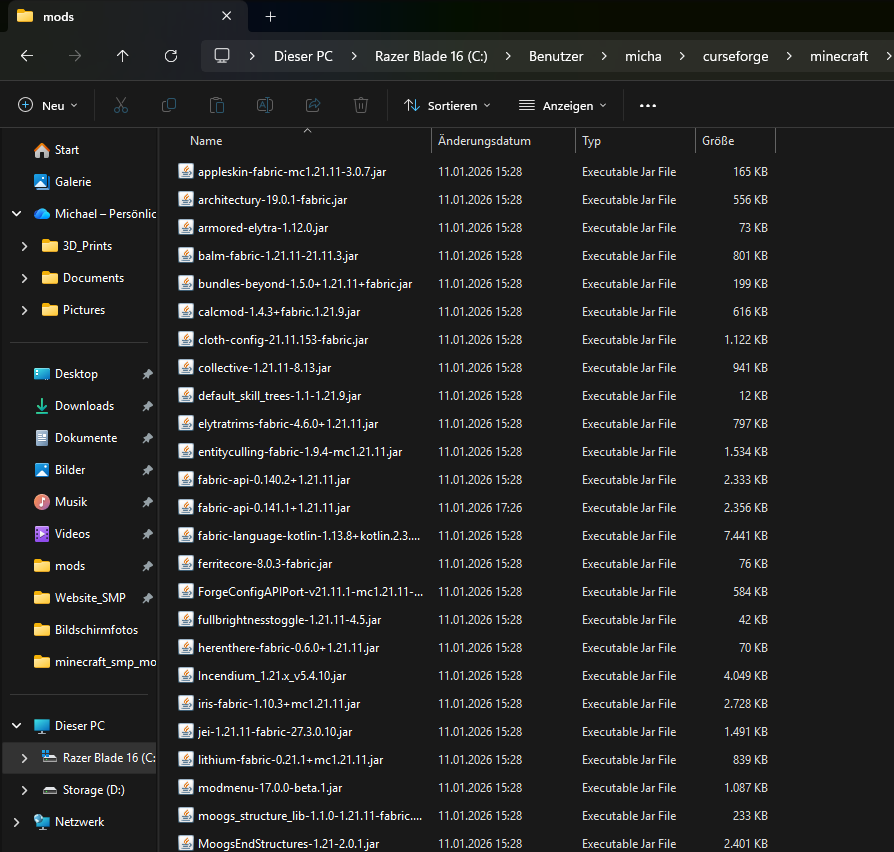
Task: Click the Share icon in toolbar
Action: tap(313, 105)
